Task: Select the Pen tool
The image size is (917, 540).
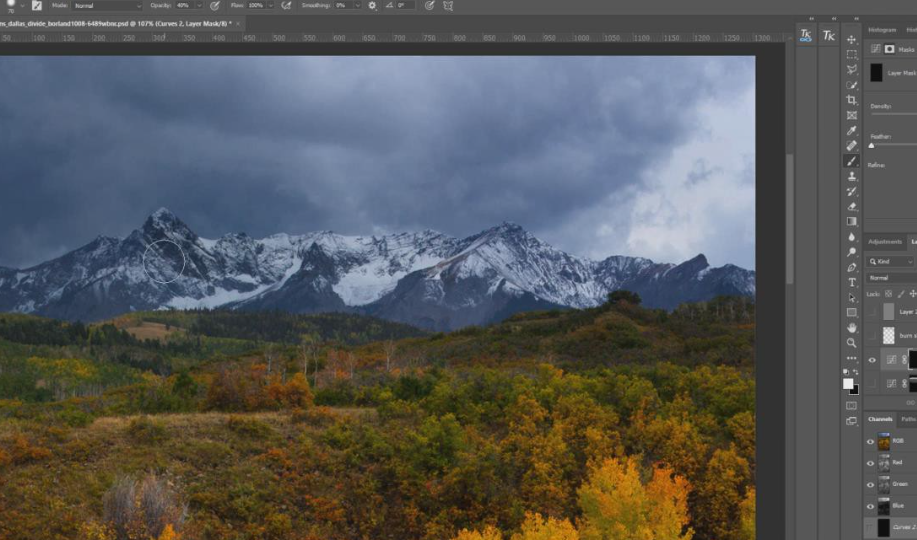Action: 852,267
